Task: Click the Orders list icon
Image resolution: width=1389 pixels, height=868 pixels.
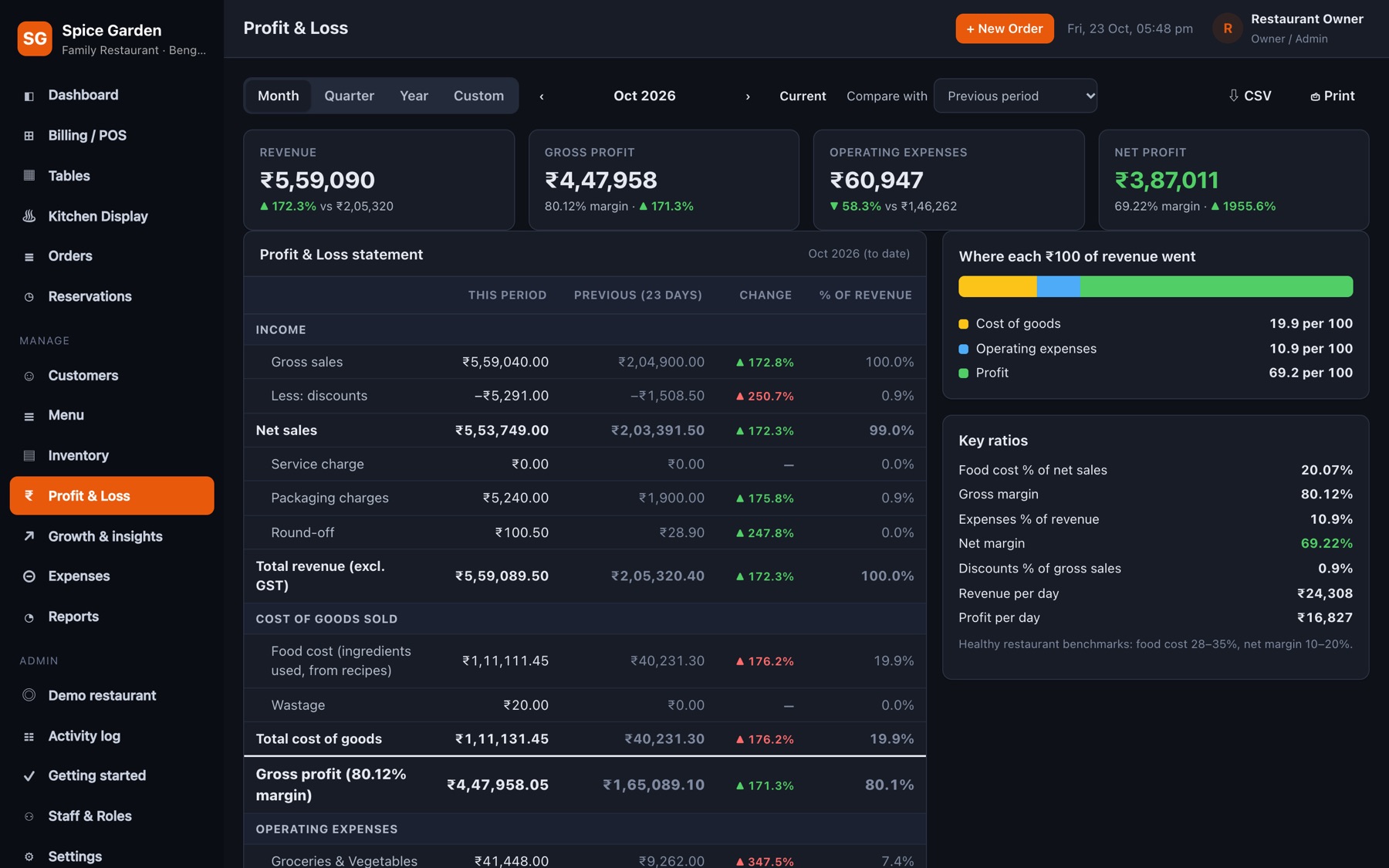Action: (29, 256)
